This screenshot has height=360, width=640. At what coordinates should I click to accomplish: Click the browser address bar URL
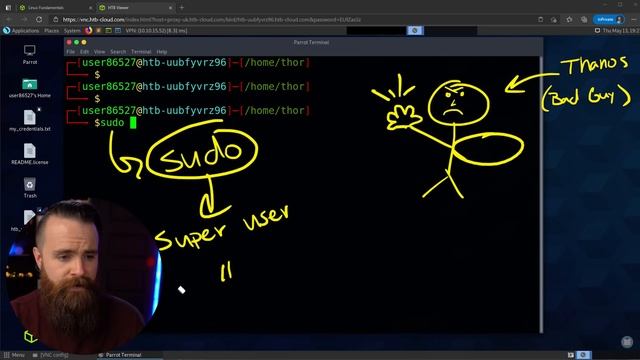(212, 20)
